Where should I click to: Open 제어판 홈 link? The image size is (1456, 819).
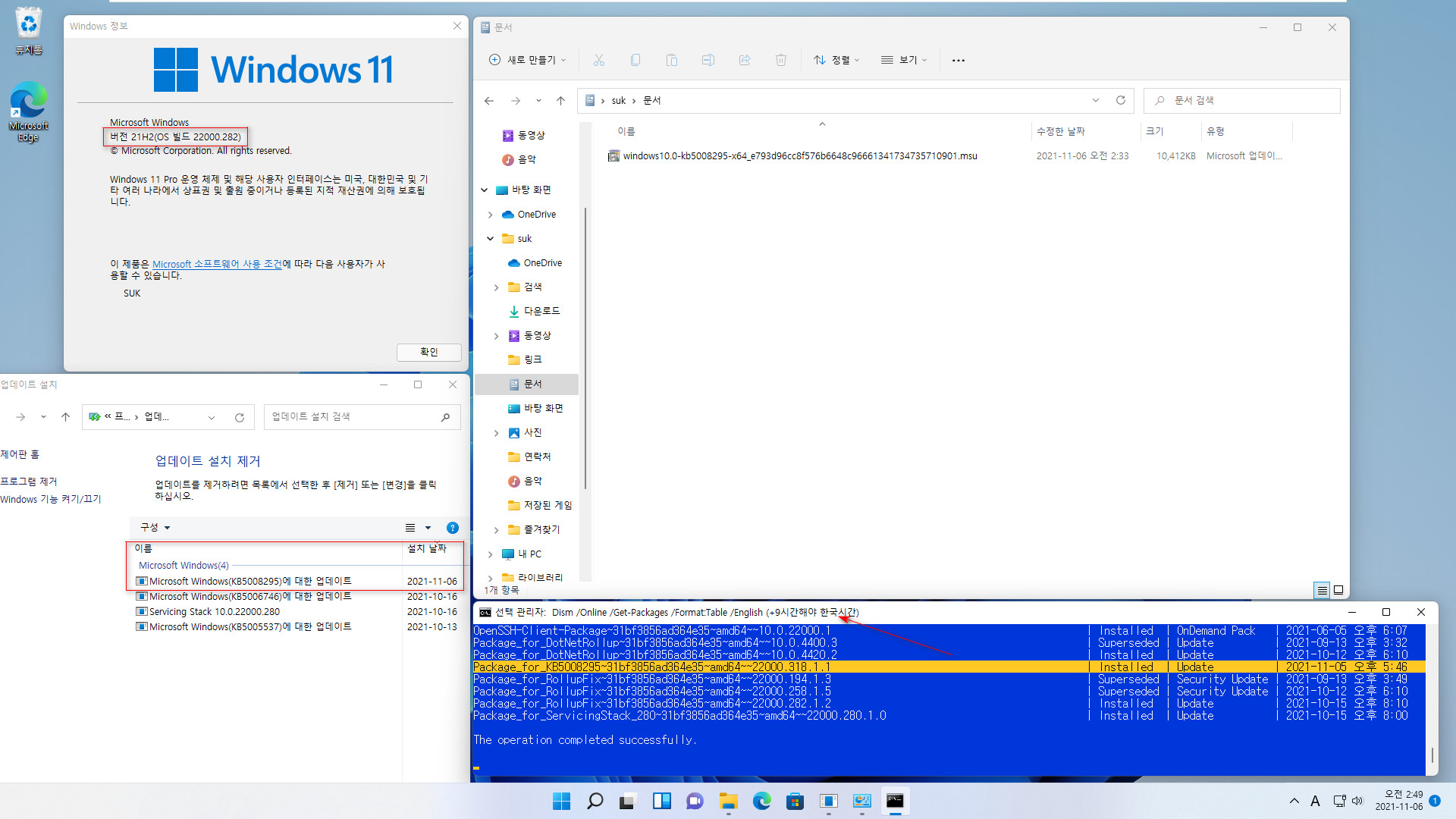(x=20, y=455)
